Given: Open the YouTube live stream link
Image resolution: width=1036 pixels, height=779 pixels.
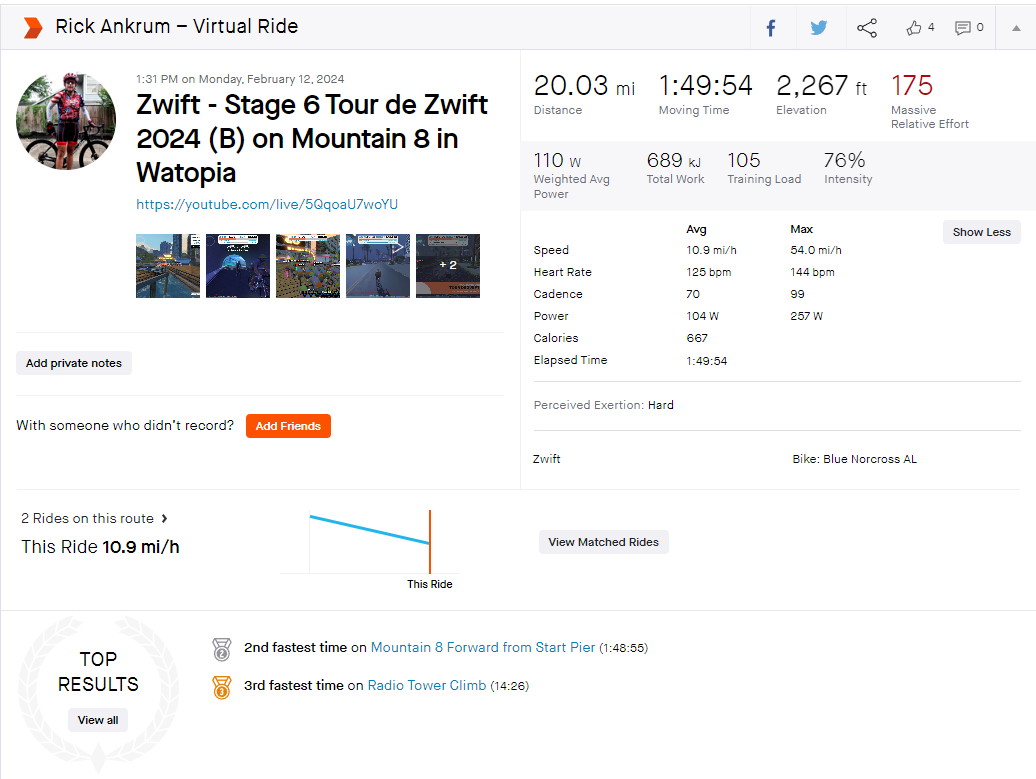Looking at the screenshot, I should tap(267, 204).
